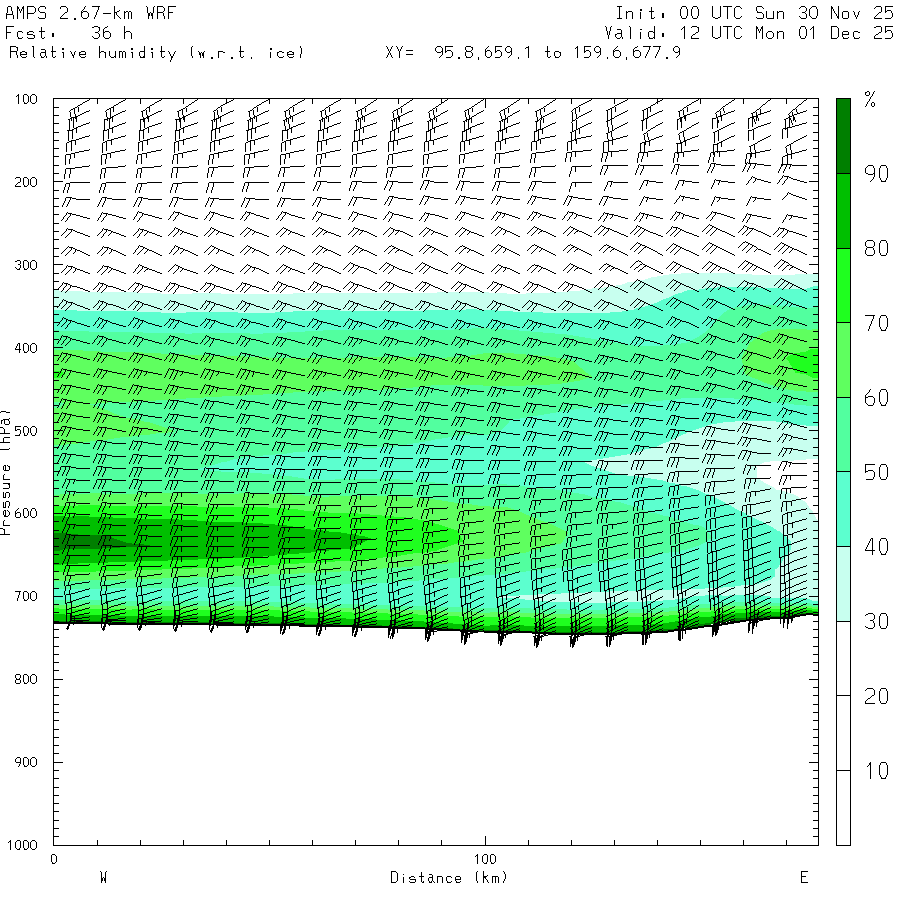
Task: Click the colorbar segment between 70 and 80
Action: (x=843, y=285)
